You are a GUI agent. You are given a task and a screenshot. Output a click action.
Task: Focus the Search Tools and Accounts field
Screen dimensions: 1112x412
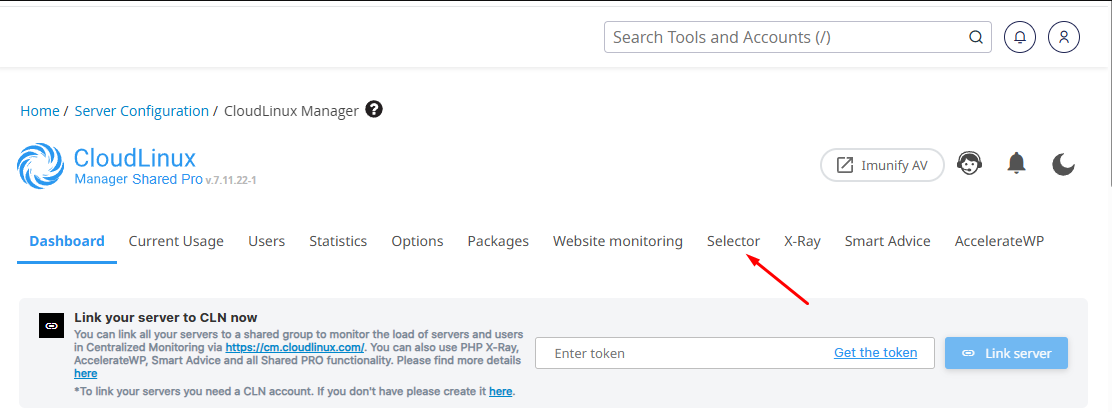tap(798, 37)
